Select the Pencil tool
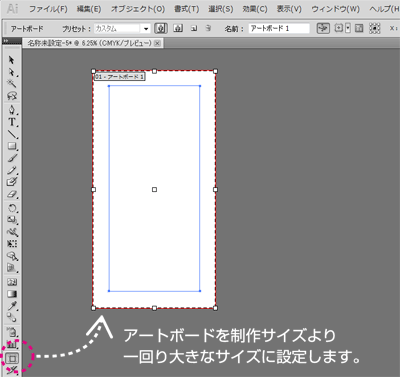 [12, 170]
